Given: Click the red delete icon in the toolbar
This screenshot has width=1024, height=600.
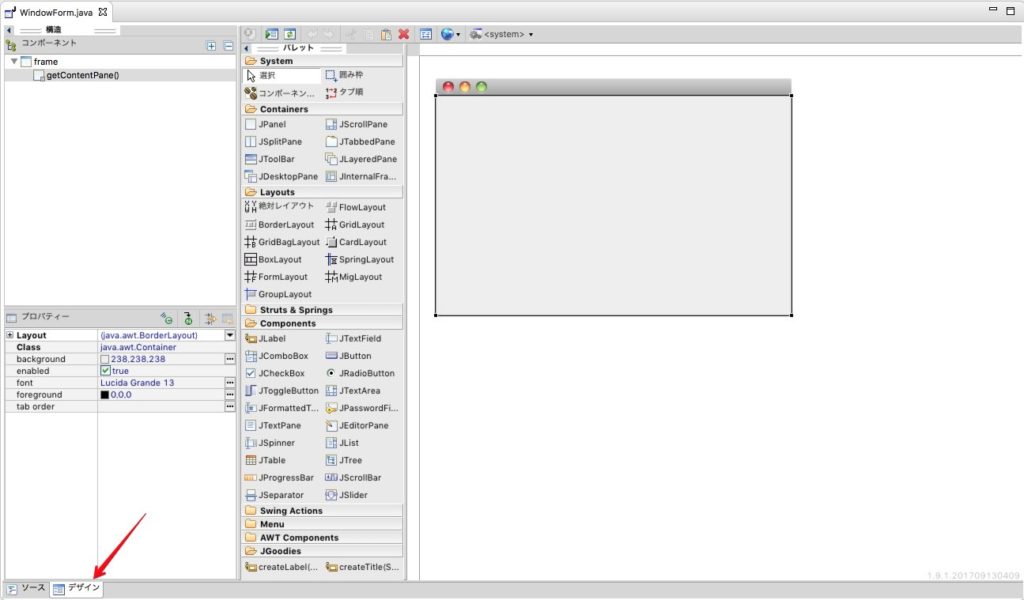Looking at the screenshot, I should 403,33.
